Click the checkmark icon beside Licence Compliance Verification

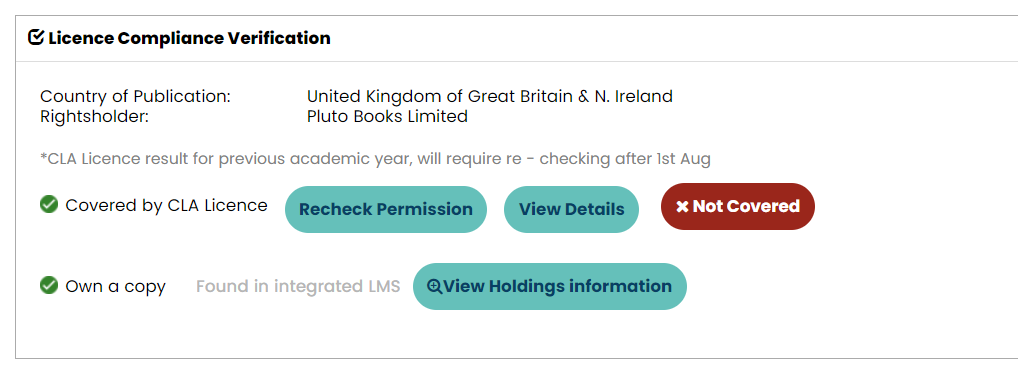click(x=36, y=38)
